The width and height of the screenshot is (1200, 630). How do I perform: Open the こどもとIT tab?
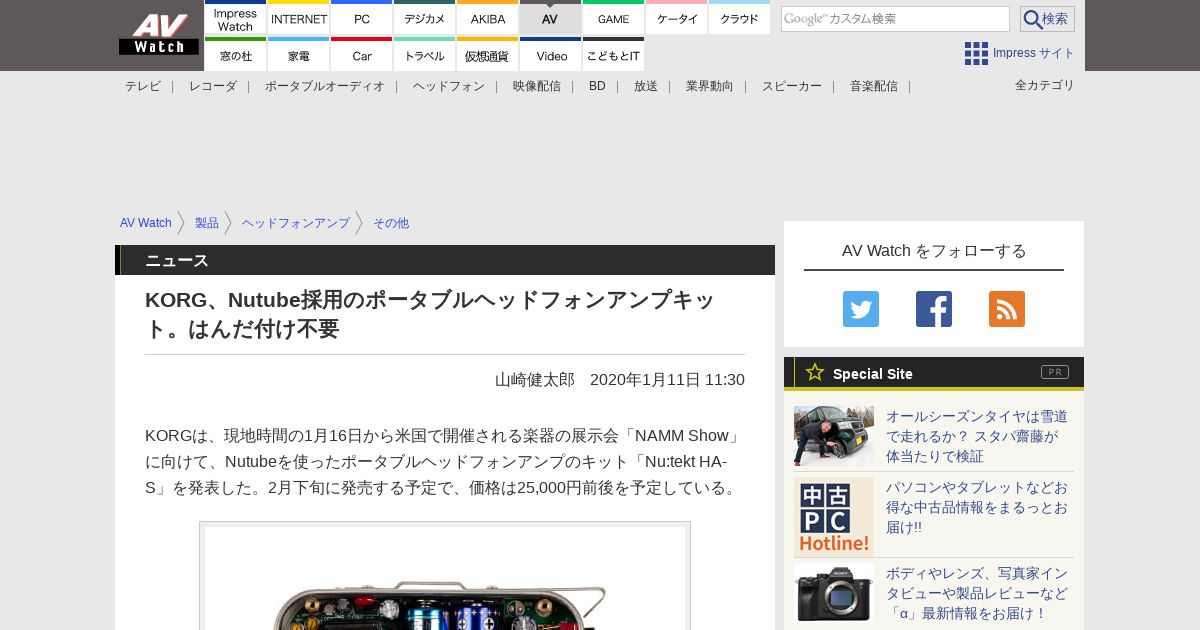[614, 55]
